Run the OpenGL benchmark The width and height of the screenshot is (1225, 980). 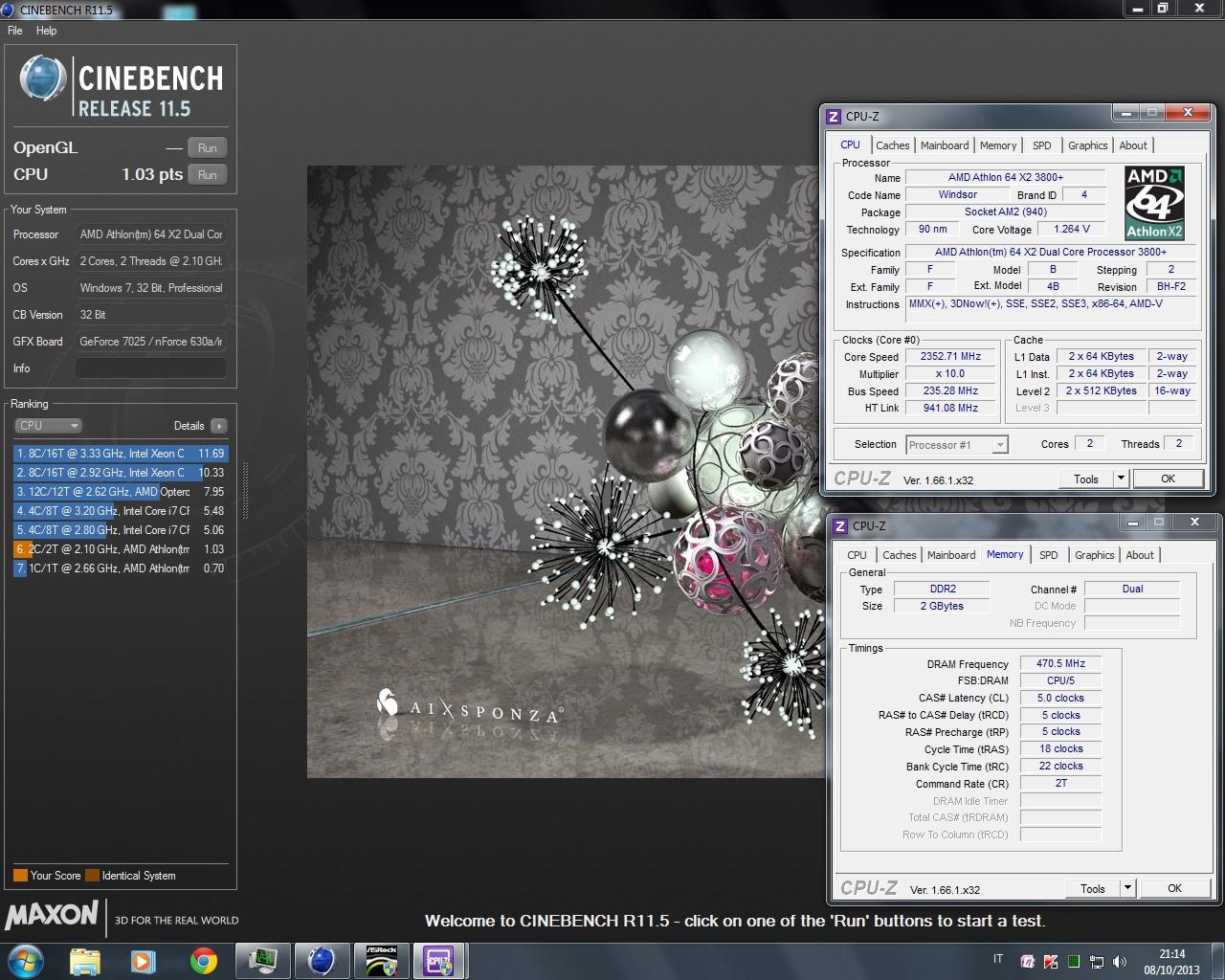click(208, 148)
